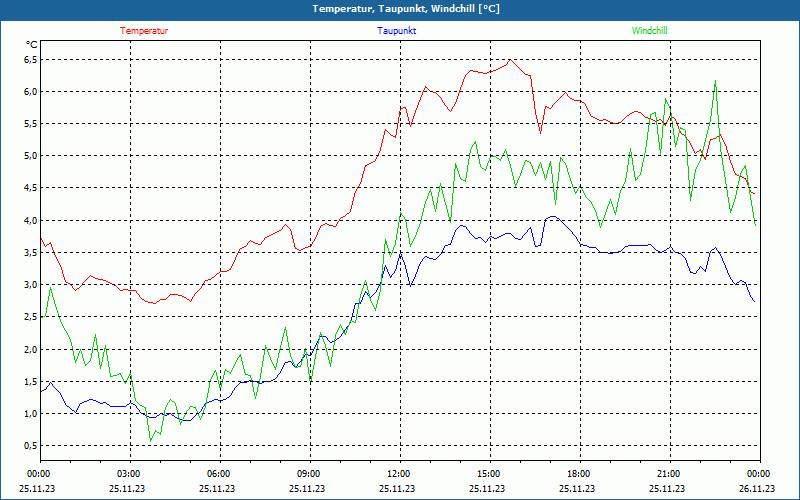The height and width of the screenshot is (500, 800).
Task: Click the 6,5 y-axis value
Action: click(x=31, y=60)
